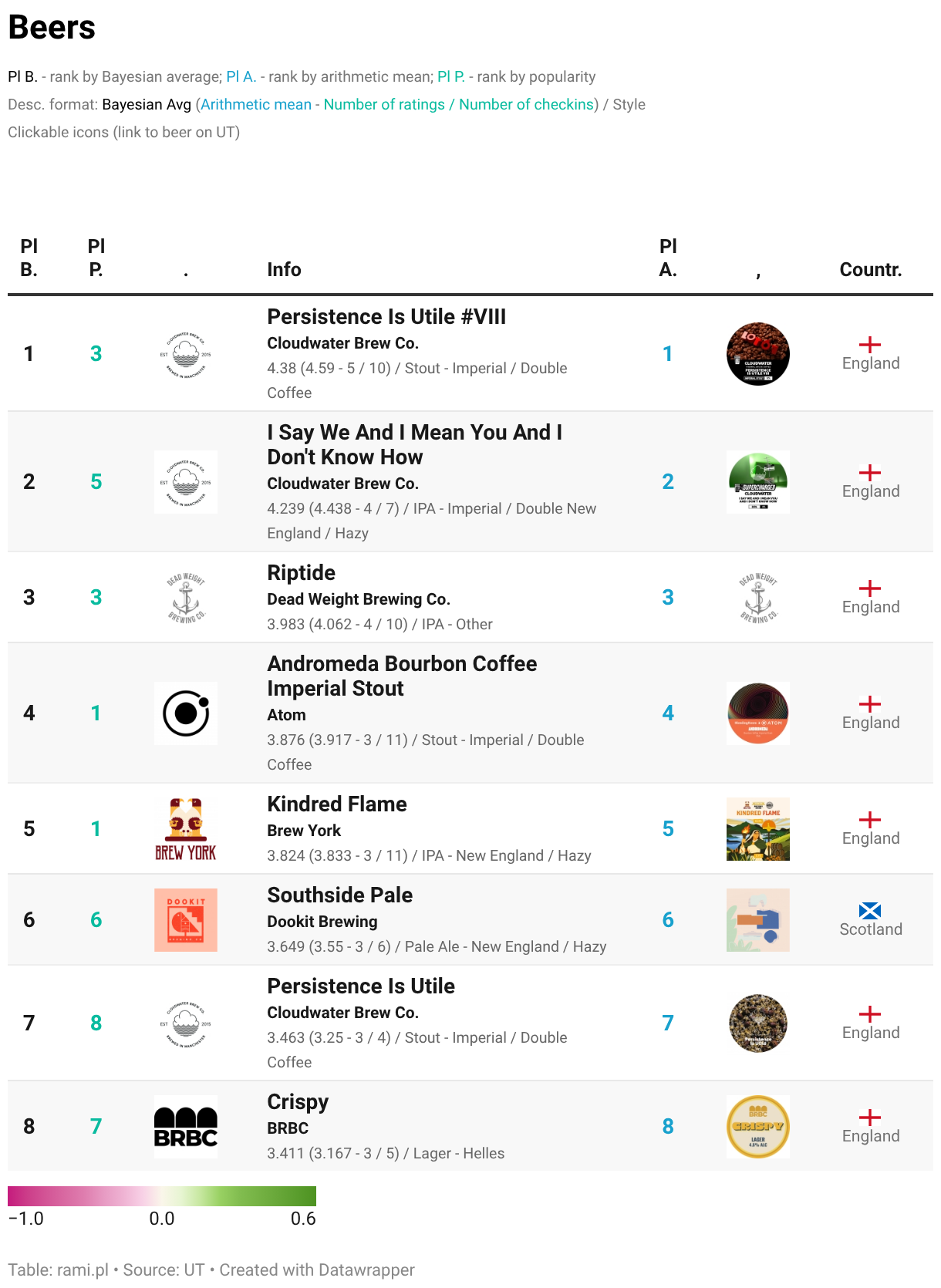
Task: Click the Info column header
Action: 284,269
